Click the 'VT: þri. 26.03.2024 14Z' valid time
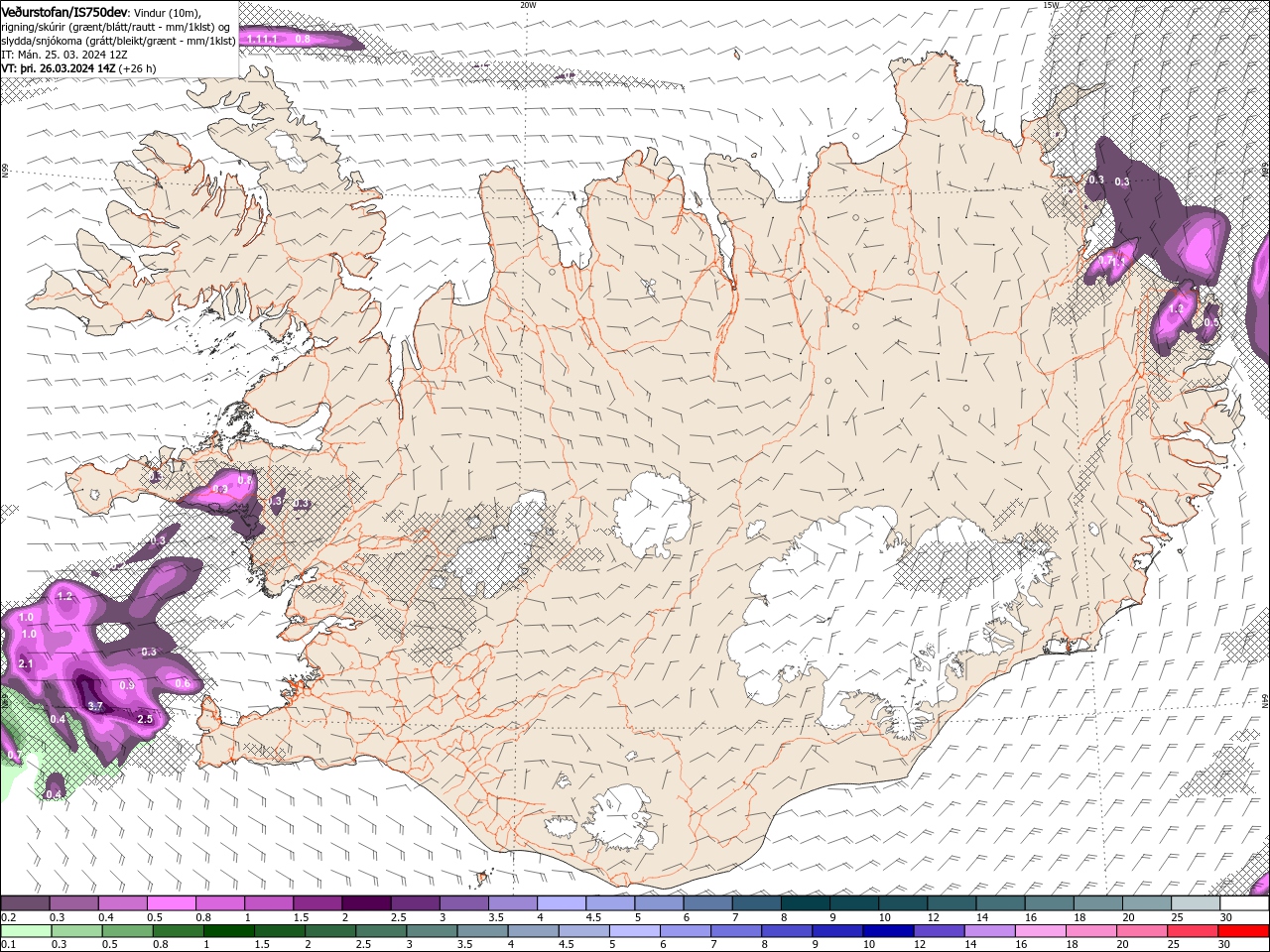This screenshot has width=1270, height=952. point(59,68)
